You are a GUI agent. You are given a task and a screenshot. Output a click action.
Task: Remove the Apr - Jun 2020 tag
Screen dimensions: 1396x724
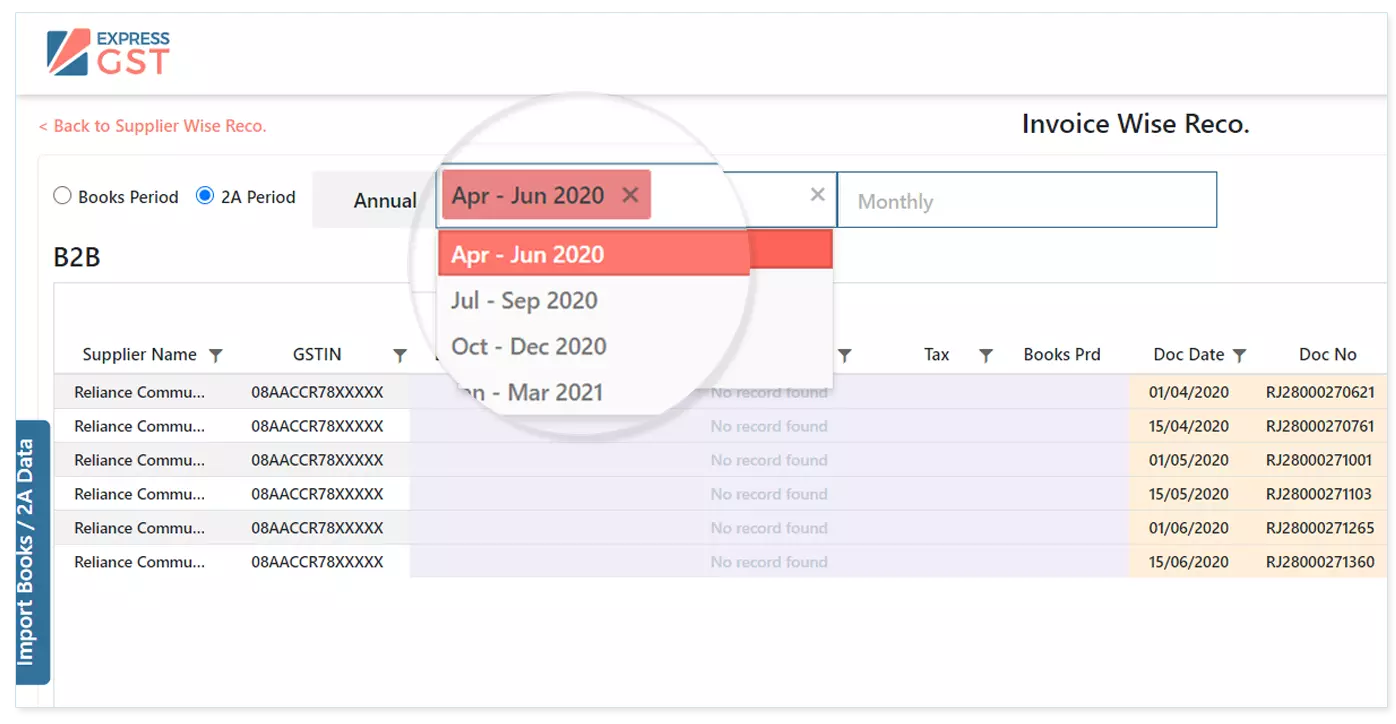(630, 195)
